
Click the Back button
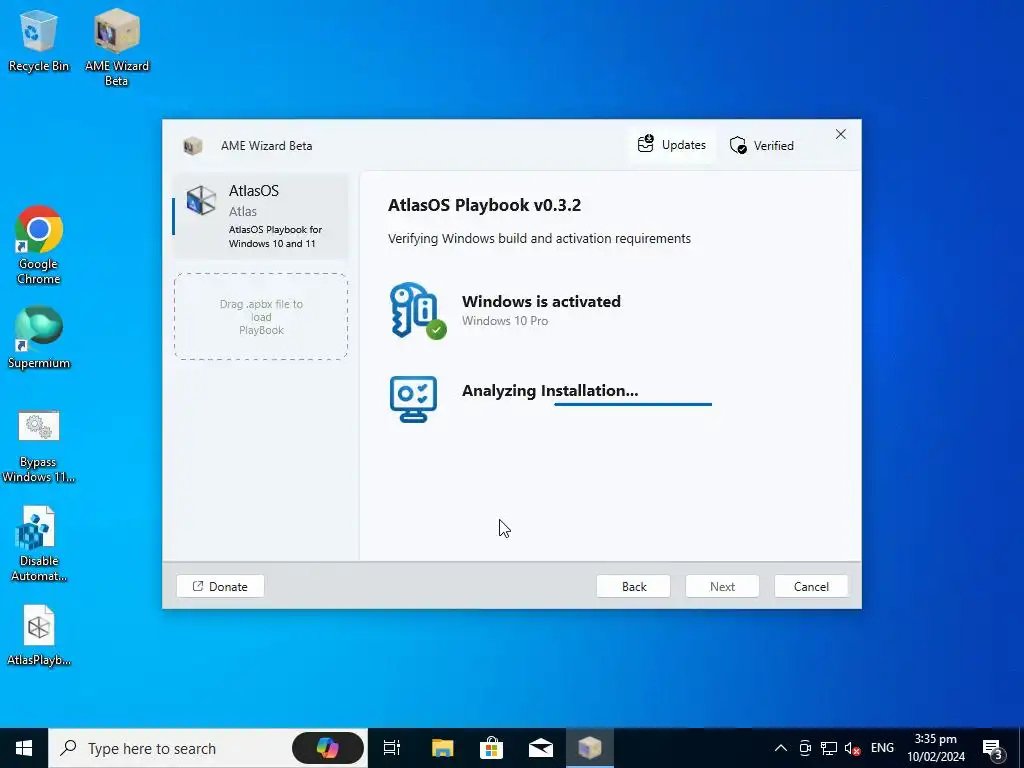[x=633, y=586]
